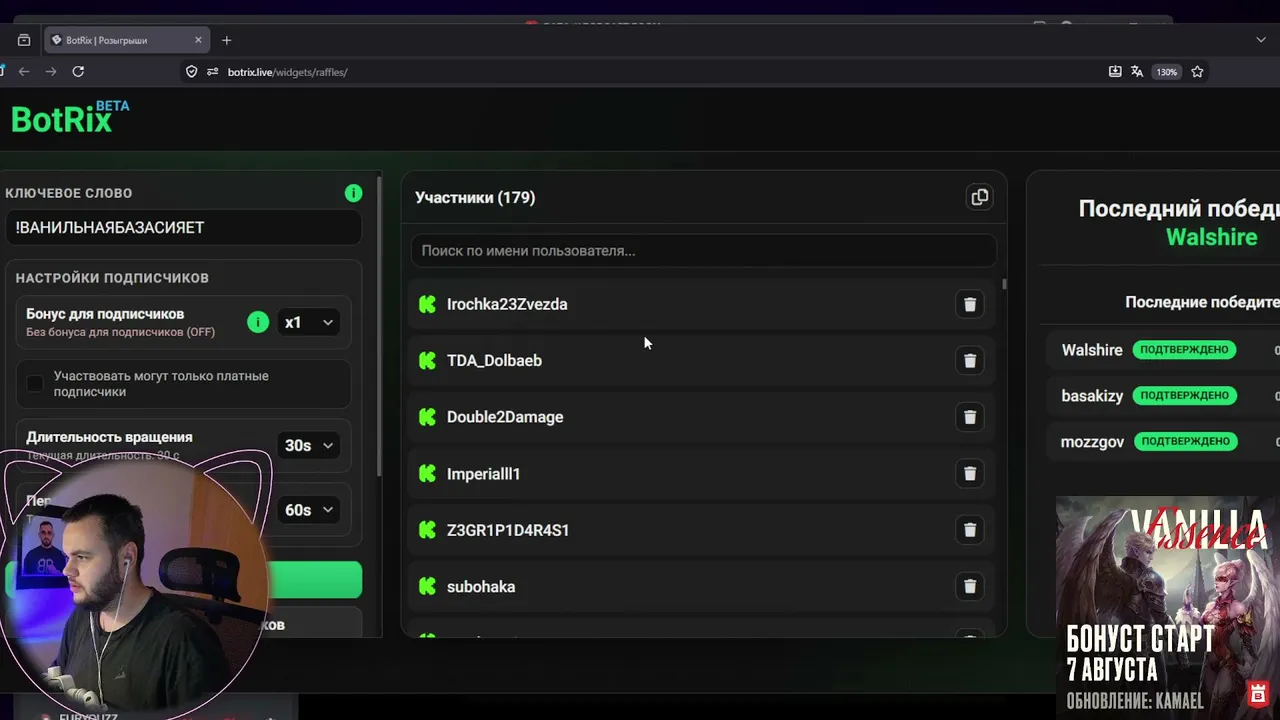Viewport: 1280px width, 720px height.
Task: Click basakizy in recent winners
Action: [1092, 395]
